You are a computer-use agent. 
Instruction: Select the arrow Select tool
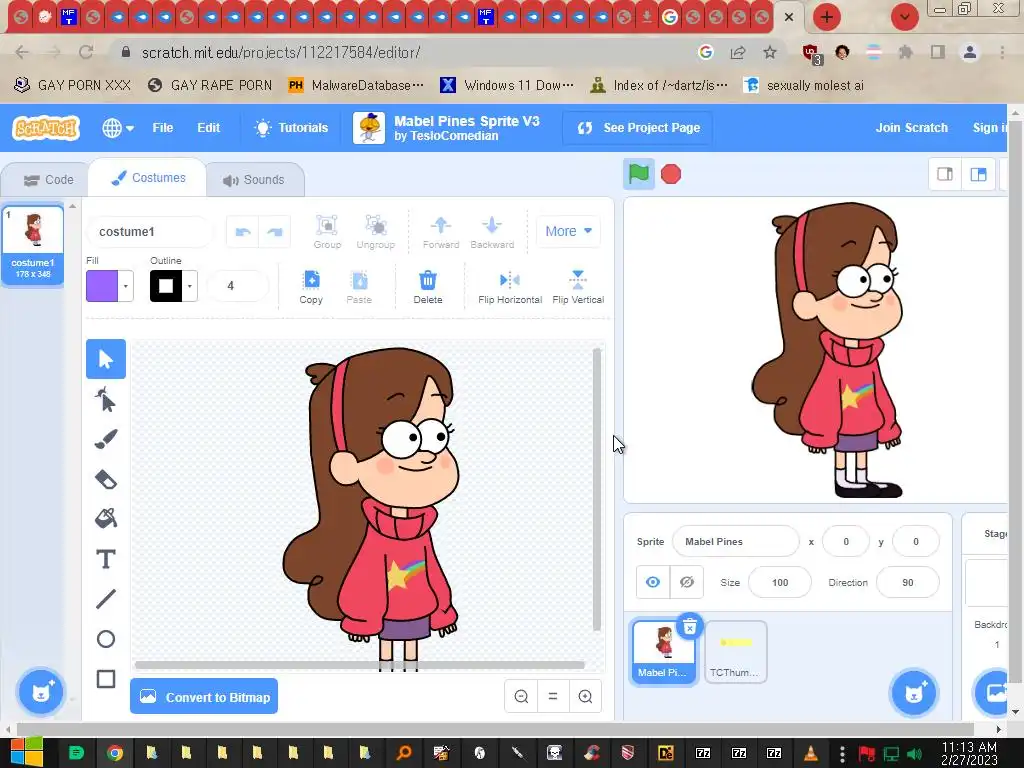click(106, 359)
